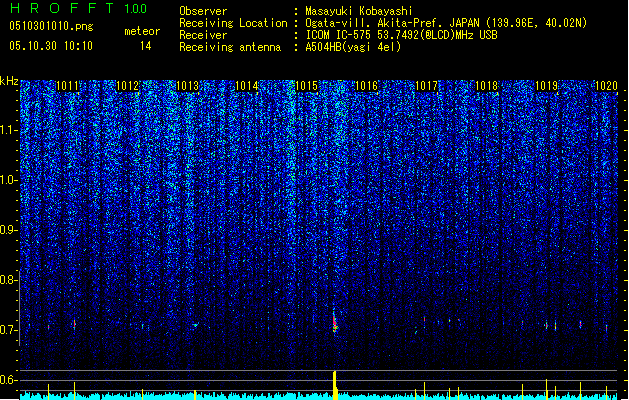629x400 pixels.
Task: Click the 1019 time marker
Action: [x=546, y=86]
